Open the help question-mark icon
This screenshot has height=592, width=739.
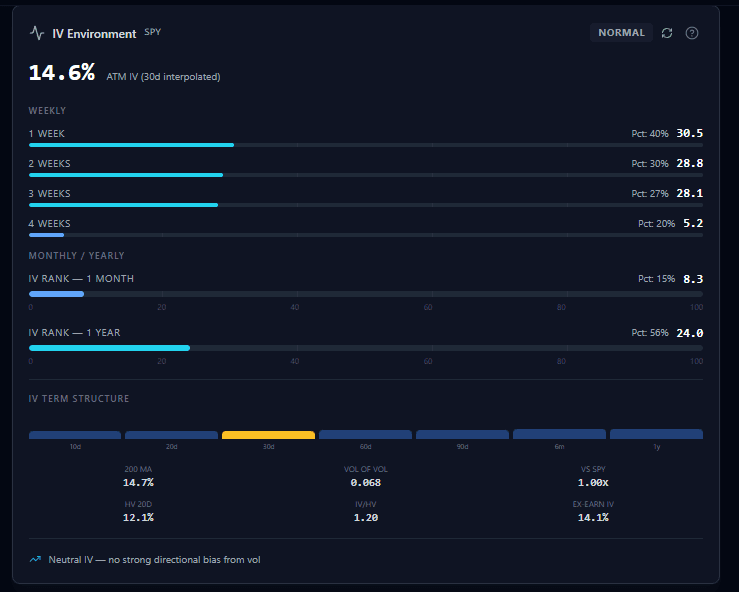pyautogui.click(x=692, y=33)
